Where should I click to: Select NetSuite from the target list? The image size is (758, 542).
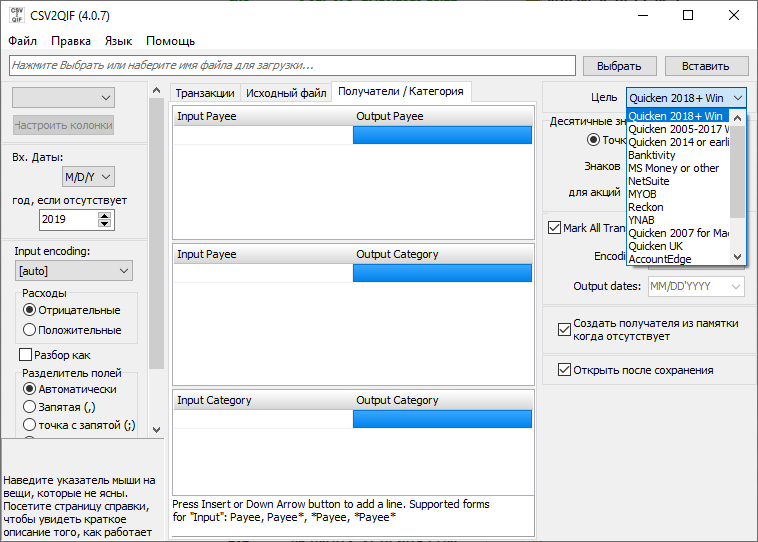678,181
